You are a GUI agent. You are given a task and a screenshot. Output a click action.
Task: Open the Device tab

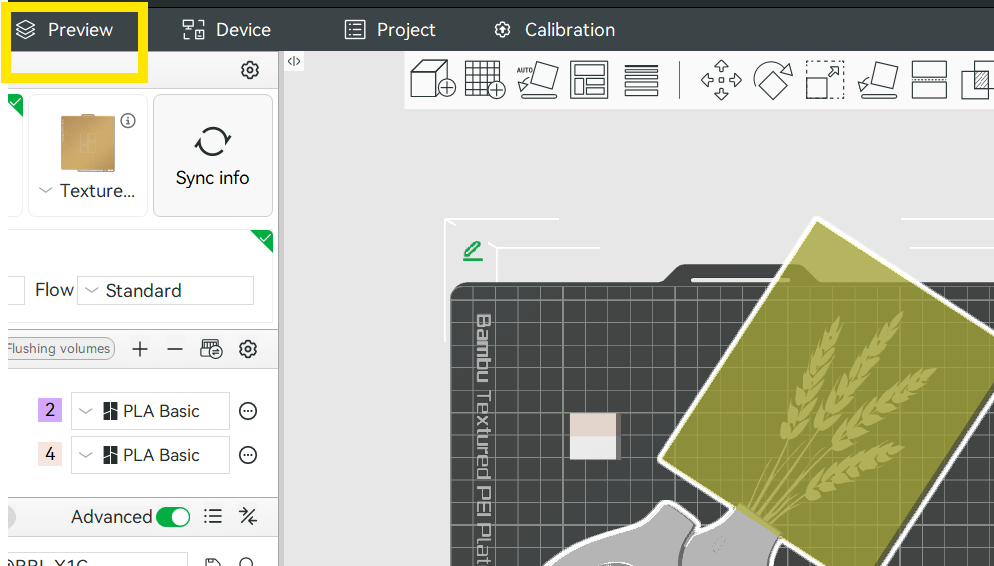click(226, 30)
